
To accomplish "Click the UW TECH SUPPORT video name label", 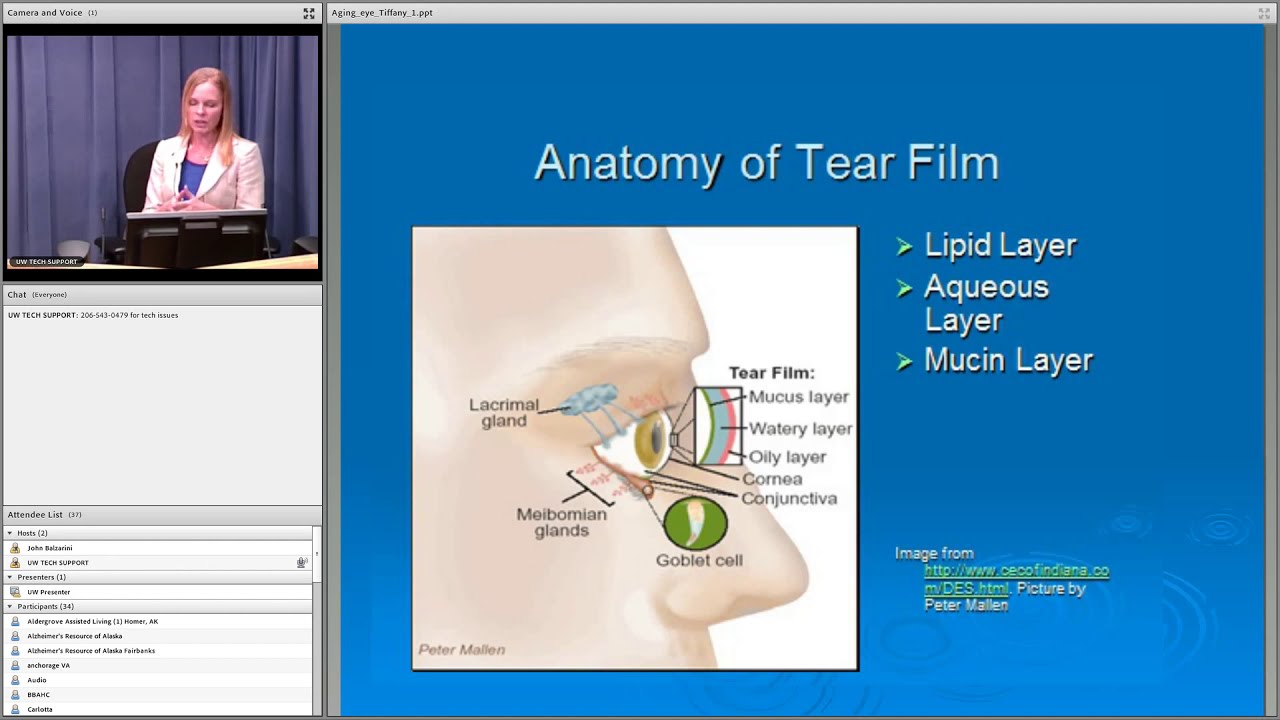I will (46, 262).
